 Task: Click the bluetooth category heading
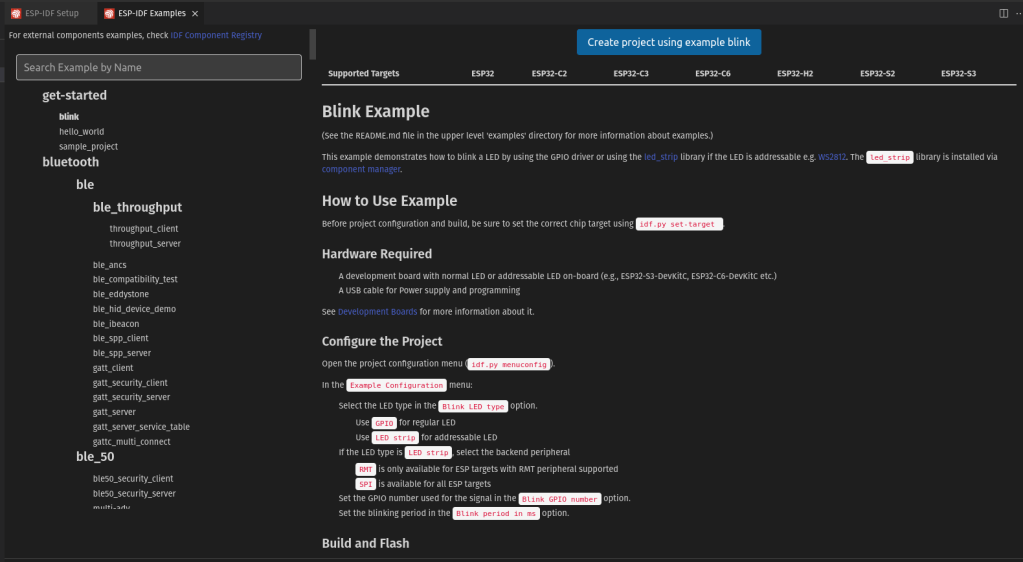click(x=70, y=162)
